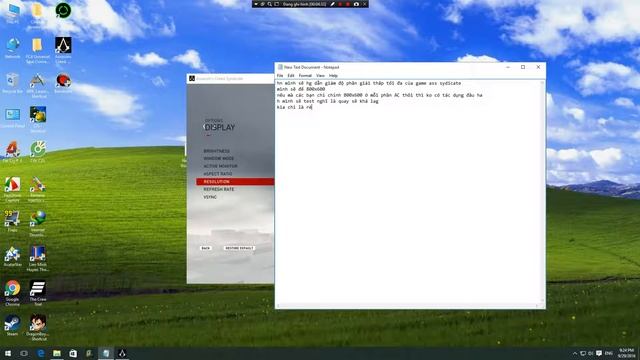Open the AvatarStar desktop shortcut

pos(12,256)
